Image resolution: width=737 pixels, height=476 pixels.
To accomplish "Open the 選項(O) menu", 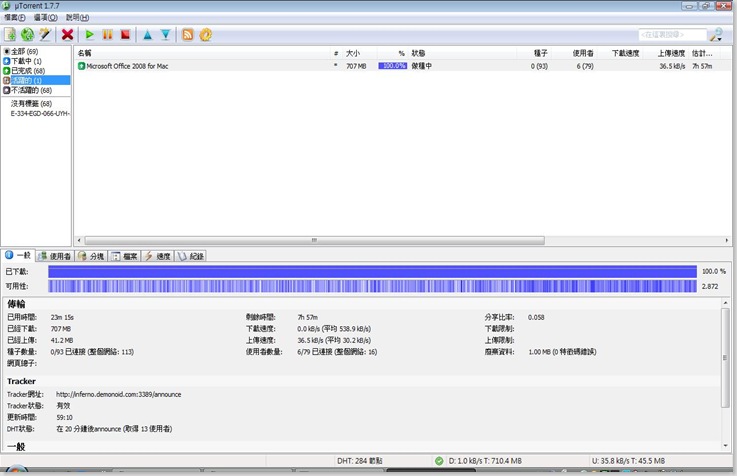I will 46,17.
